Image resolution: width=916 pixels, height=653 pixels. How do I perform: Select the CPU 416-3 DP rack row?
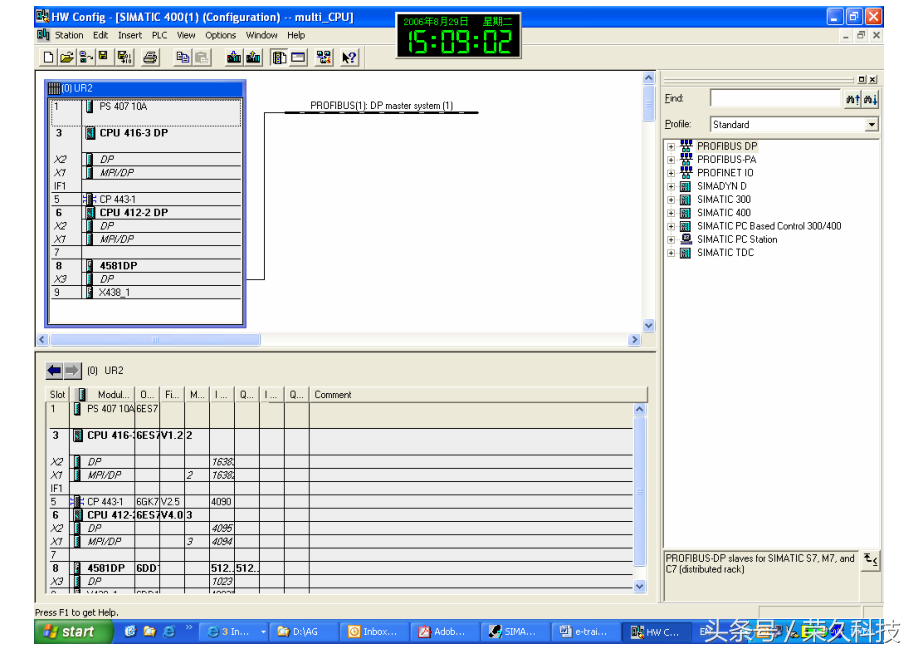(133, 133)
